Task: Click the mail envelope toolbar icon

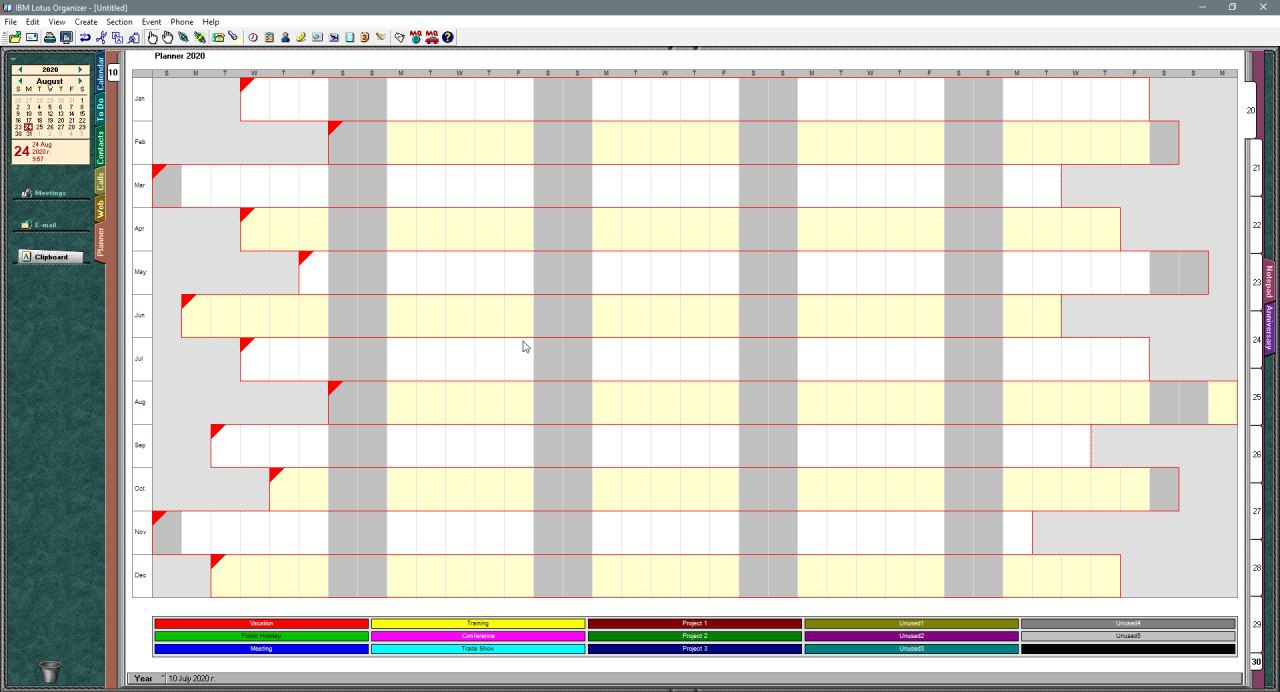Action: [32, 37]
